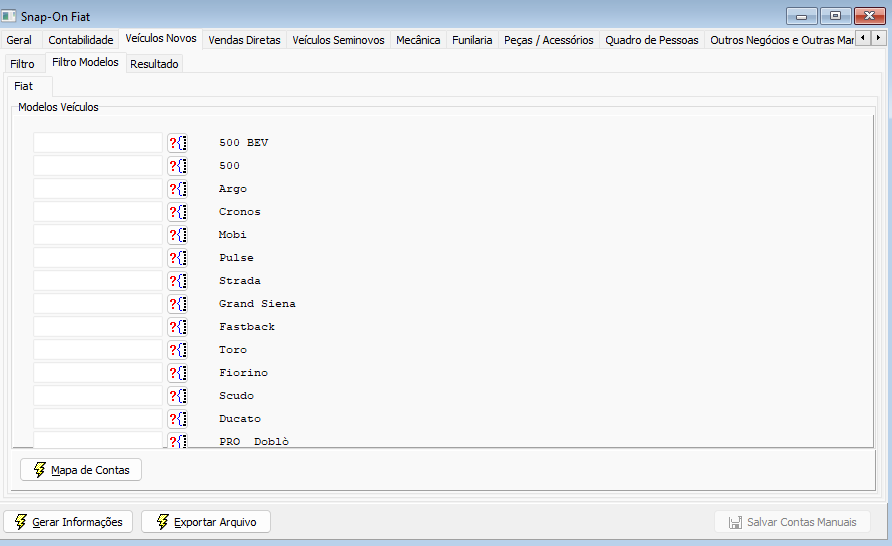Click the Cronos model input field

tap(98, 212)
